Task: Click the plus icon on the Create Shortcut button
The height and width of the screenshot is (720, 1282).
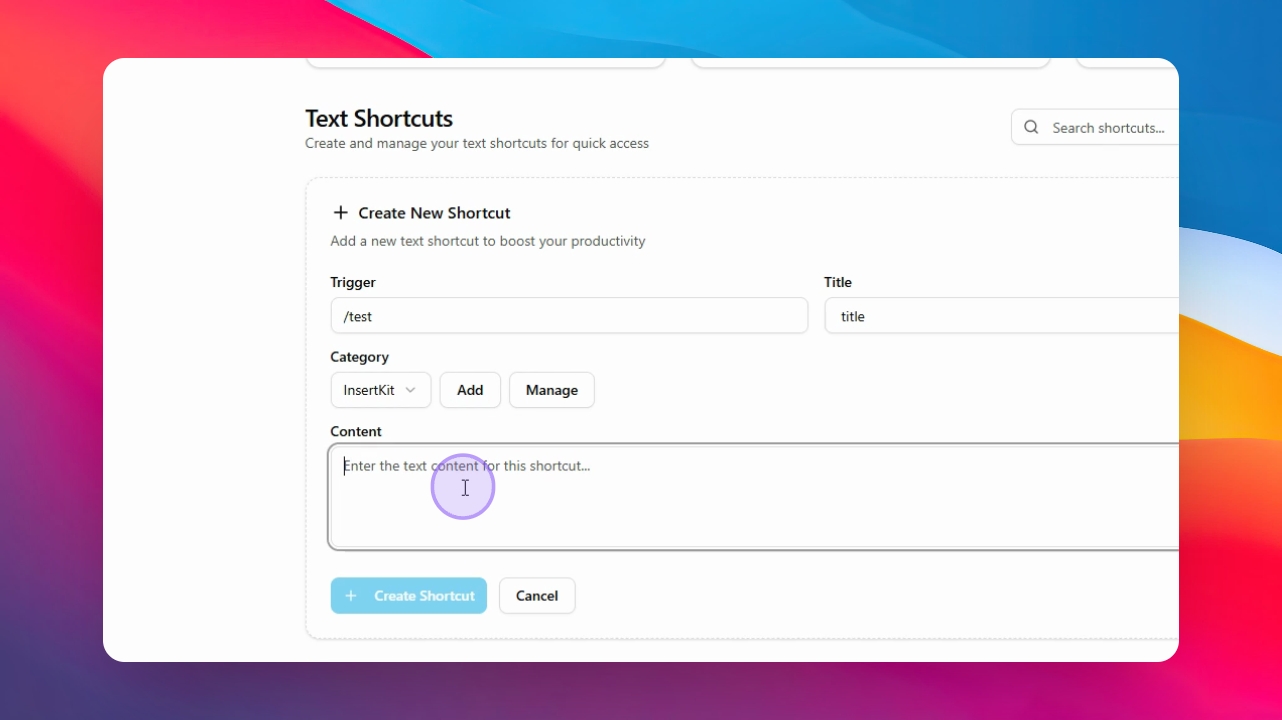Action: point(351,596)
